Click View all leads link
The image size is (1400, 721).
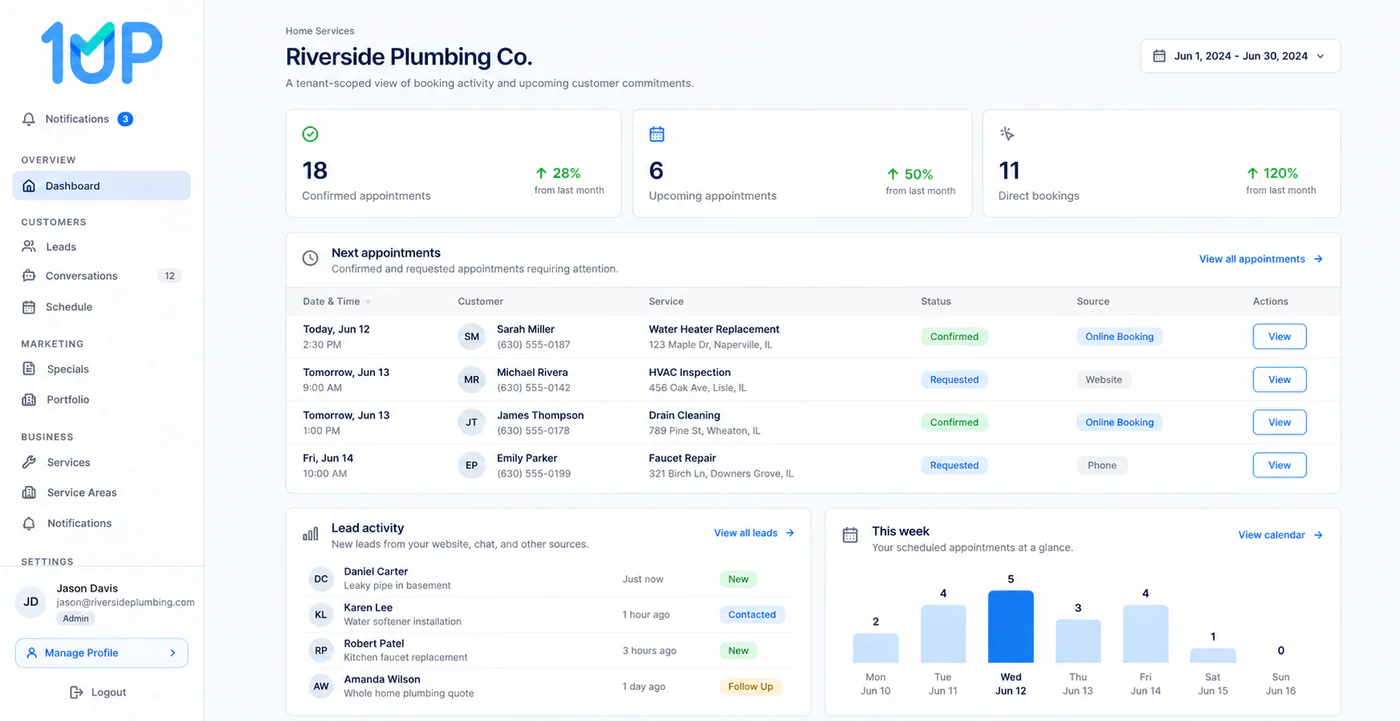pyautogui.click(x=754, y=533)
